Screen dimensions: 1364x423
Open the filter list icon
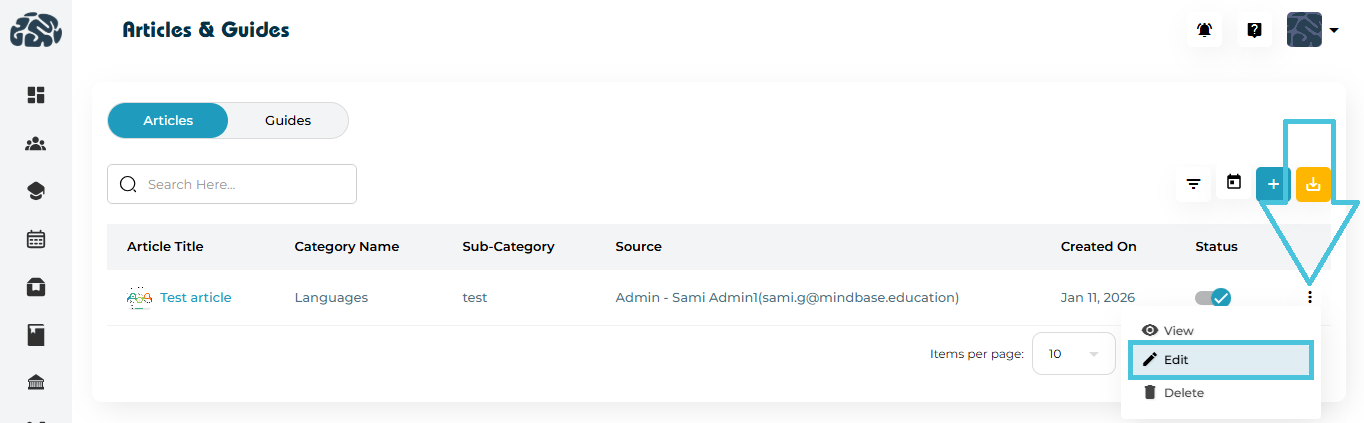1193,184
